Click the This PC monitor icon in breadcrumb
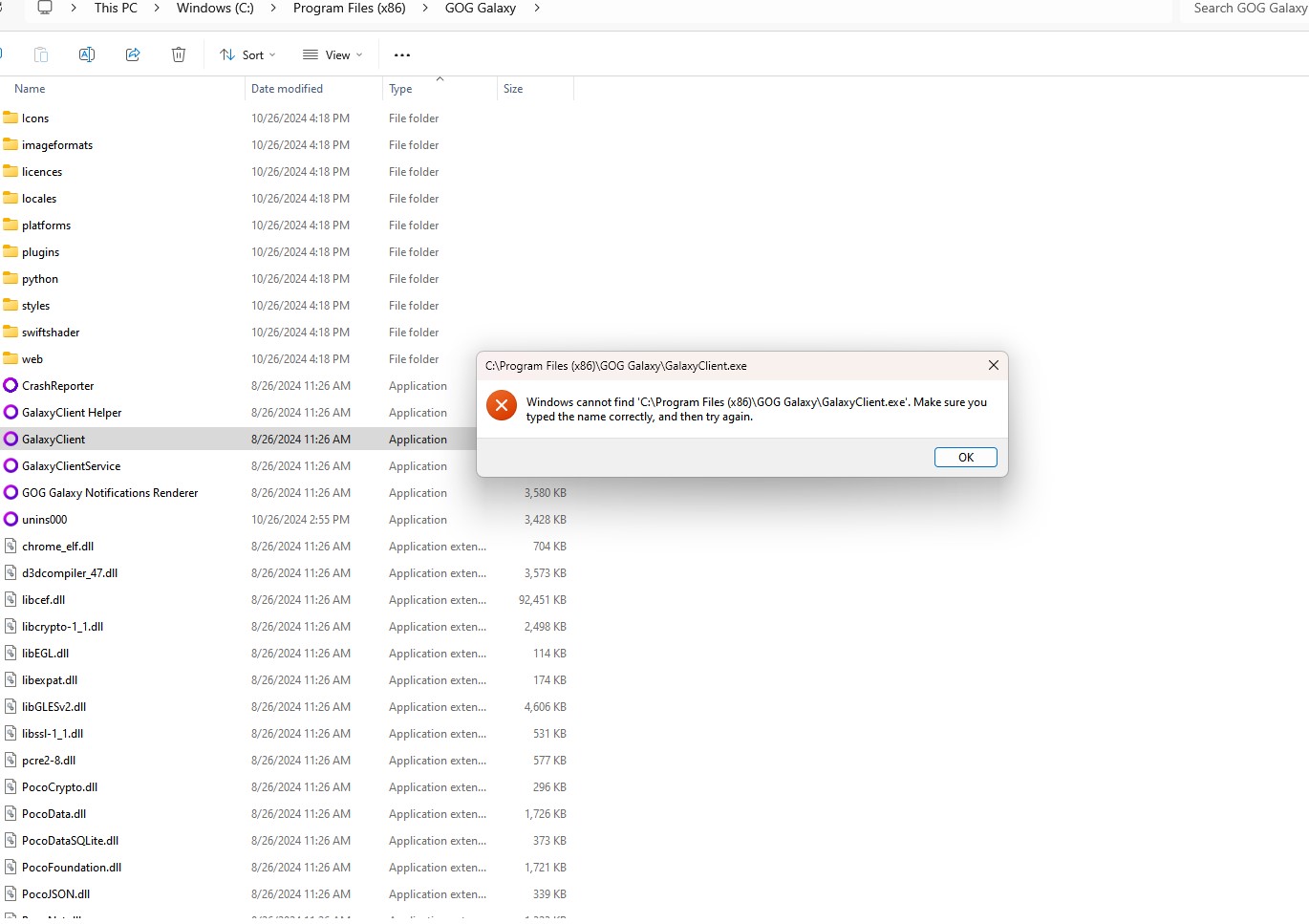This screenshot has width=1309, height=924. coord(44,8)
